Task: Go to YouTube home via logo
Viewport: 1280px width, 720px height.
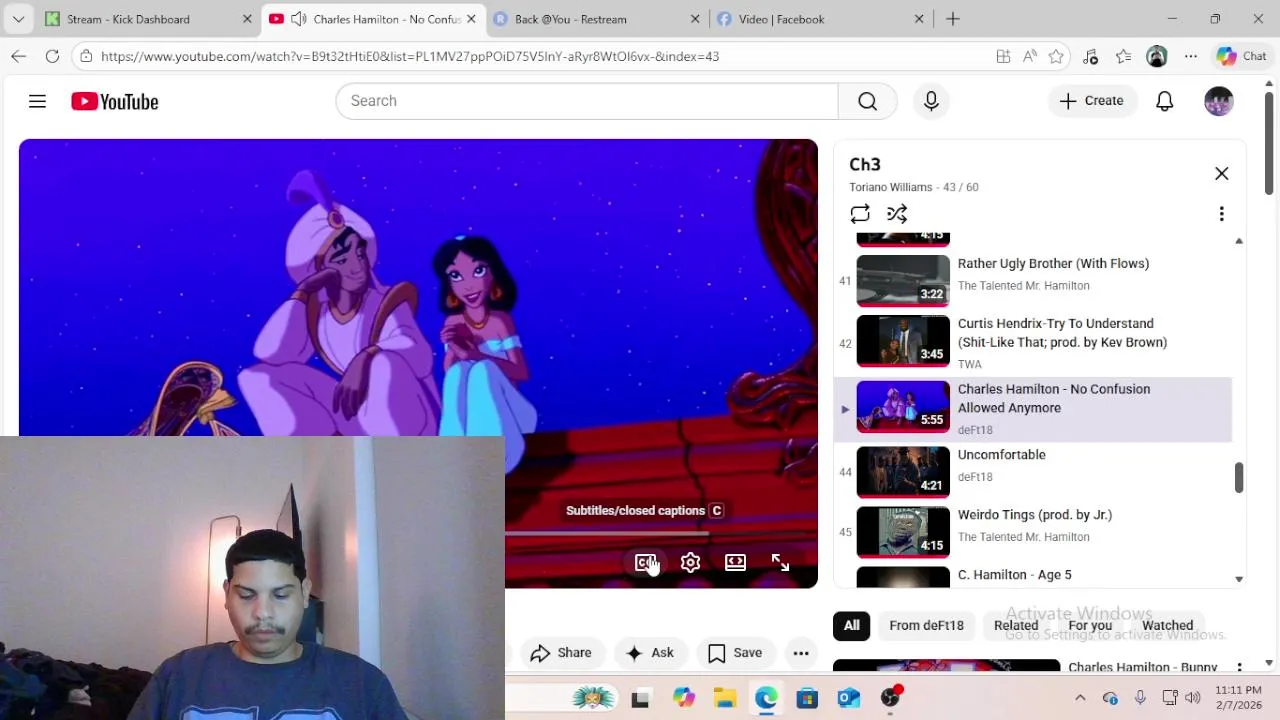Action: [x=115, y=101]
